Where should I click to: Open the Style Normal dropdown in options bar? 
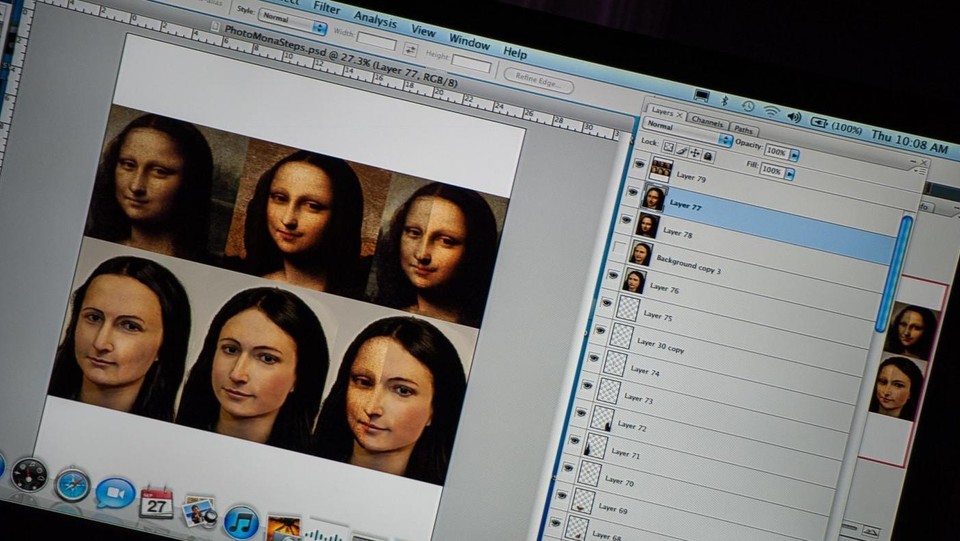(293, 21)
